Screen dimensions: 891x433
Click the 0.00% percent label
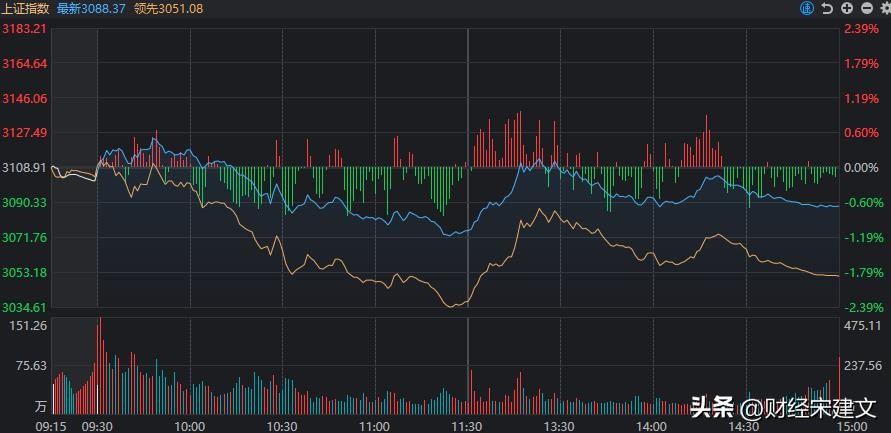(861, 168)
